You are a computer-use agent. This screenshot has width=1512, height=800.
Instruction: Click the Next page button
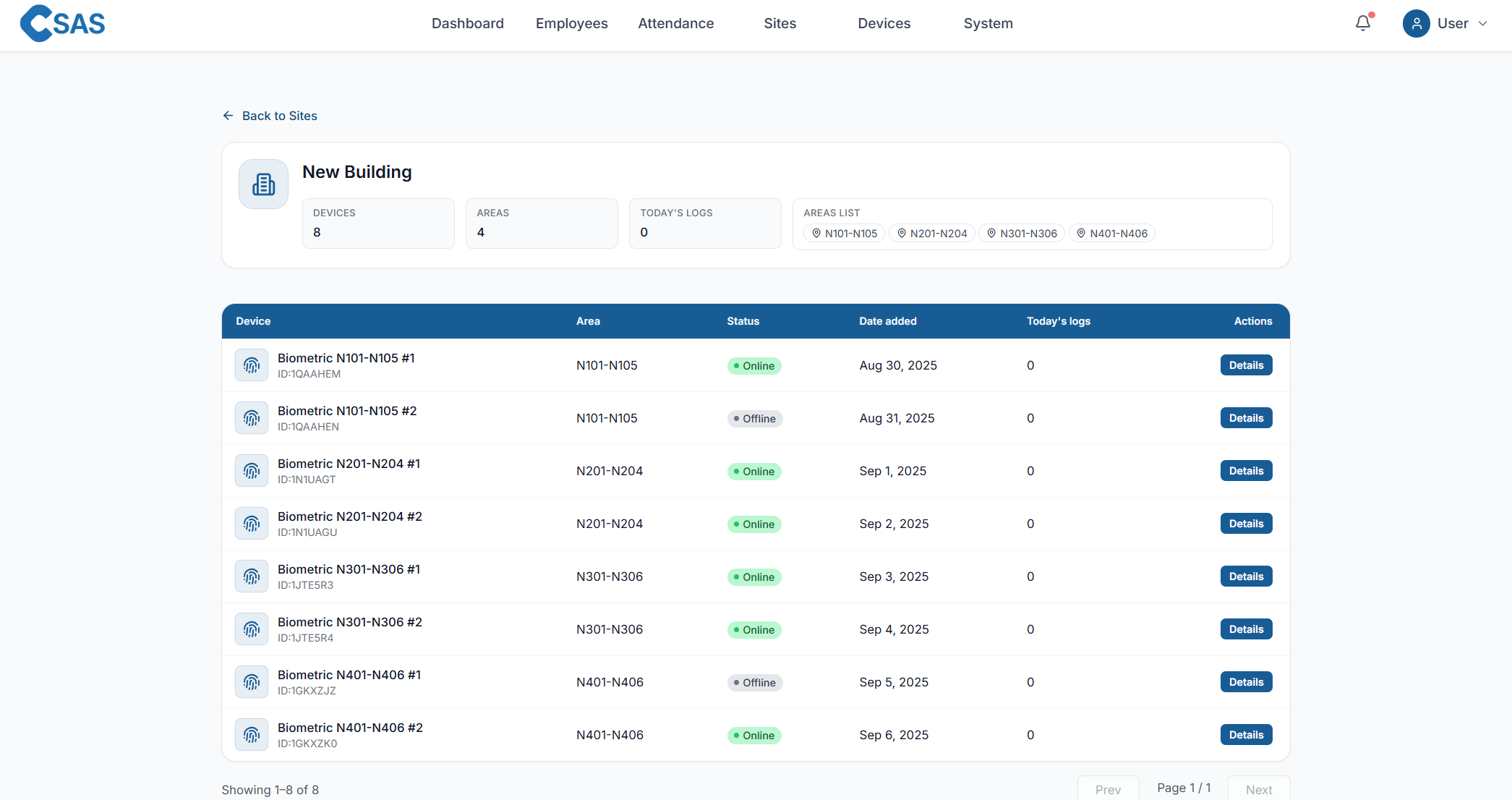[x=1258, y=790]
